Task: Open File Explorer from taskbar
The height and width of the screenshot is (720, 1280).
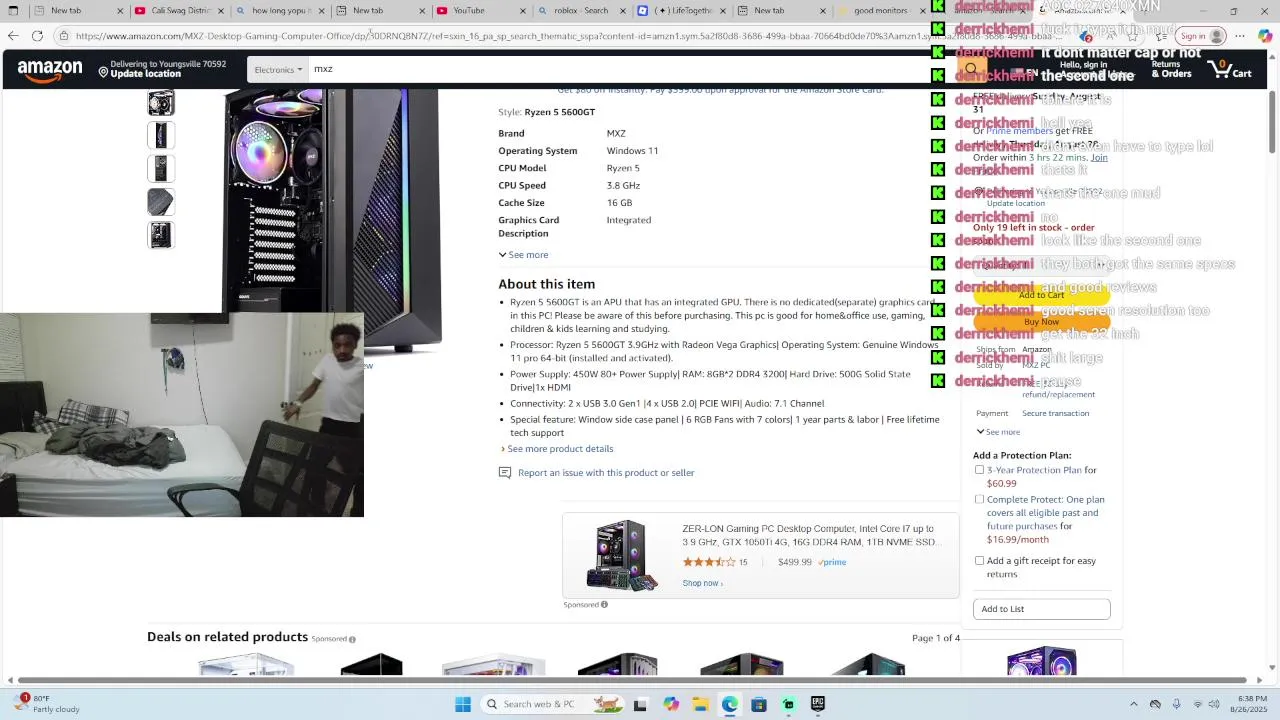Action: pos(700,704)
